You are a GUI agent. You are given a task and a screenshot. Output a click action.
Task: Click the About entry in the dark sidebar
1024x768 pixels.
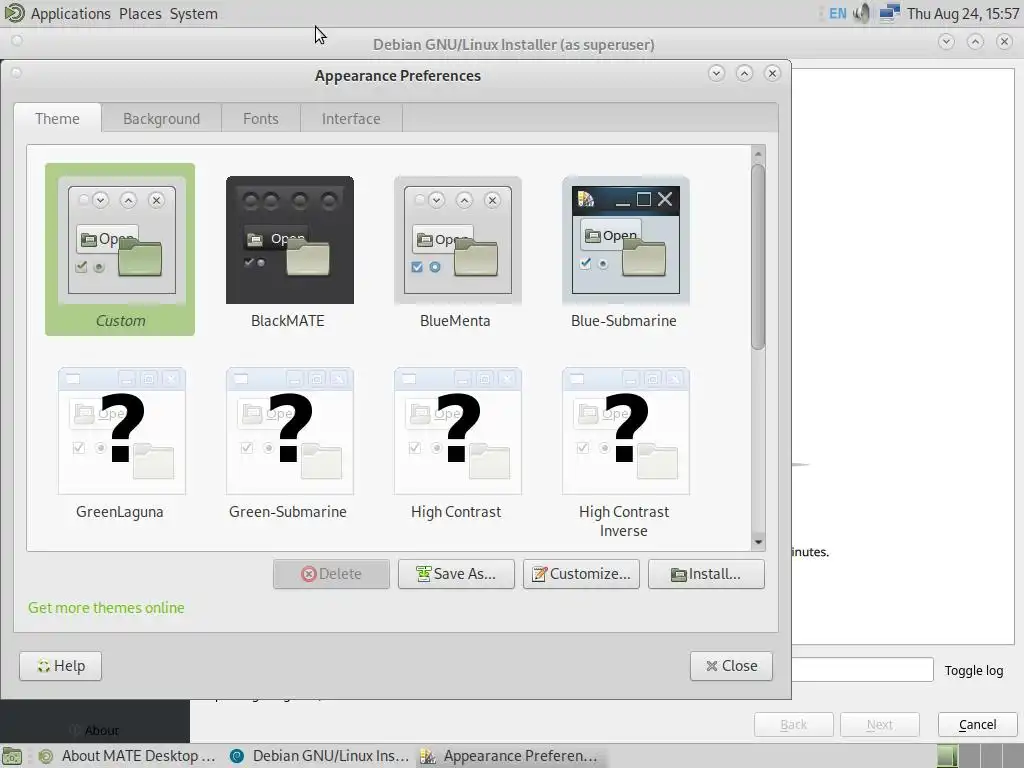point(95,730)
